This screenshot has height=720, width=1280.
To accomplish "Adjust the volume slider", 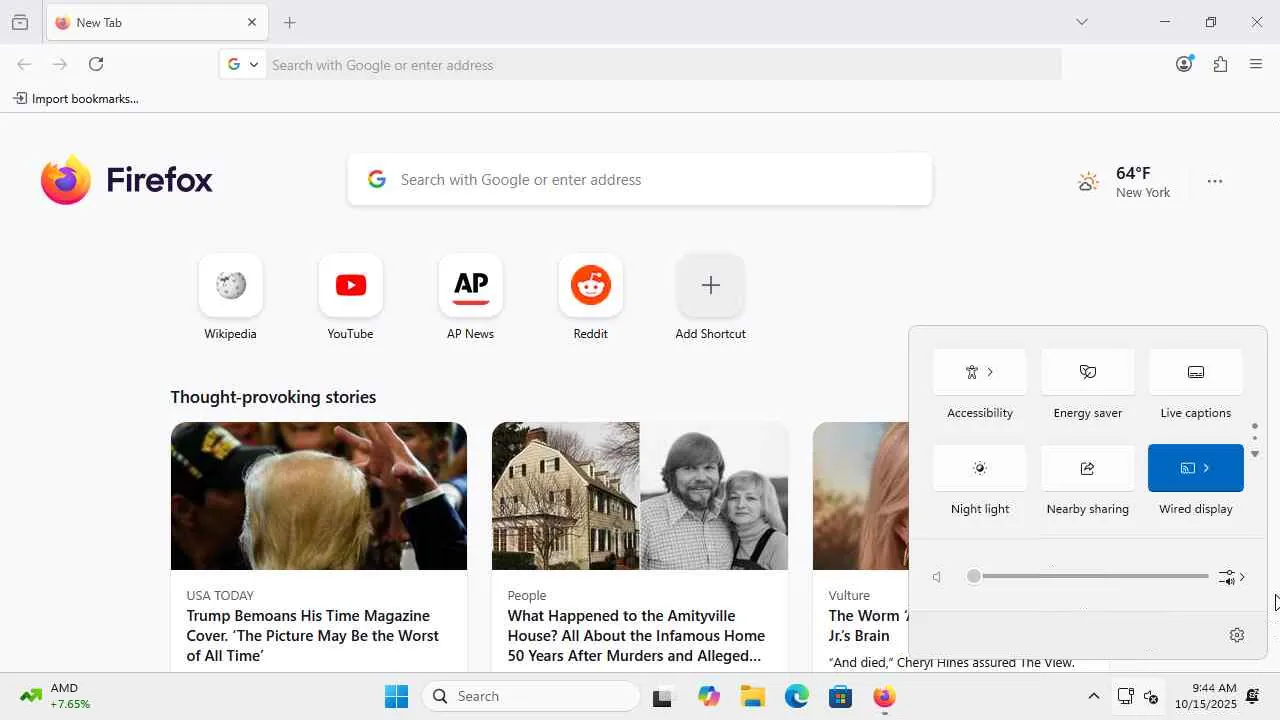I will [1090, 577].
